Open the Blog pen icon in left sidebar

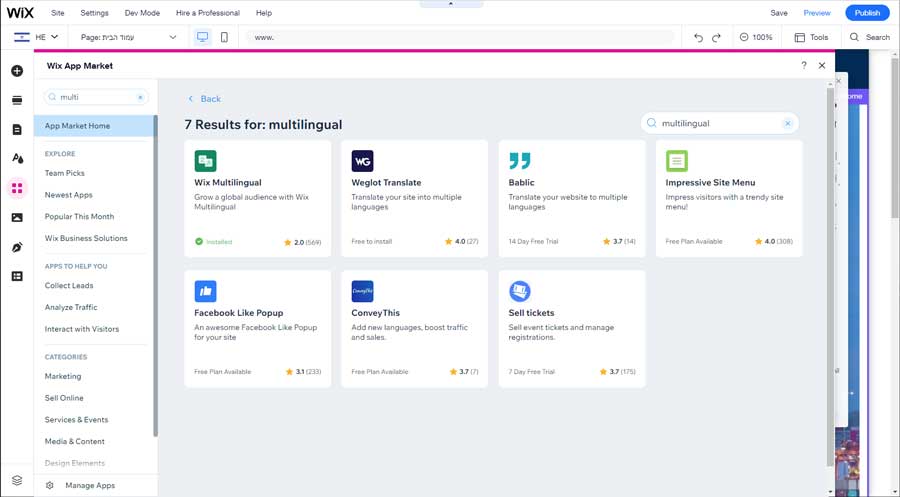(17, 247)
